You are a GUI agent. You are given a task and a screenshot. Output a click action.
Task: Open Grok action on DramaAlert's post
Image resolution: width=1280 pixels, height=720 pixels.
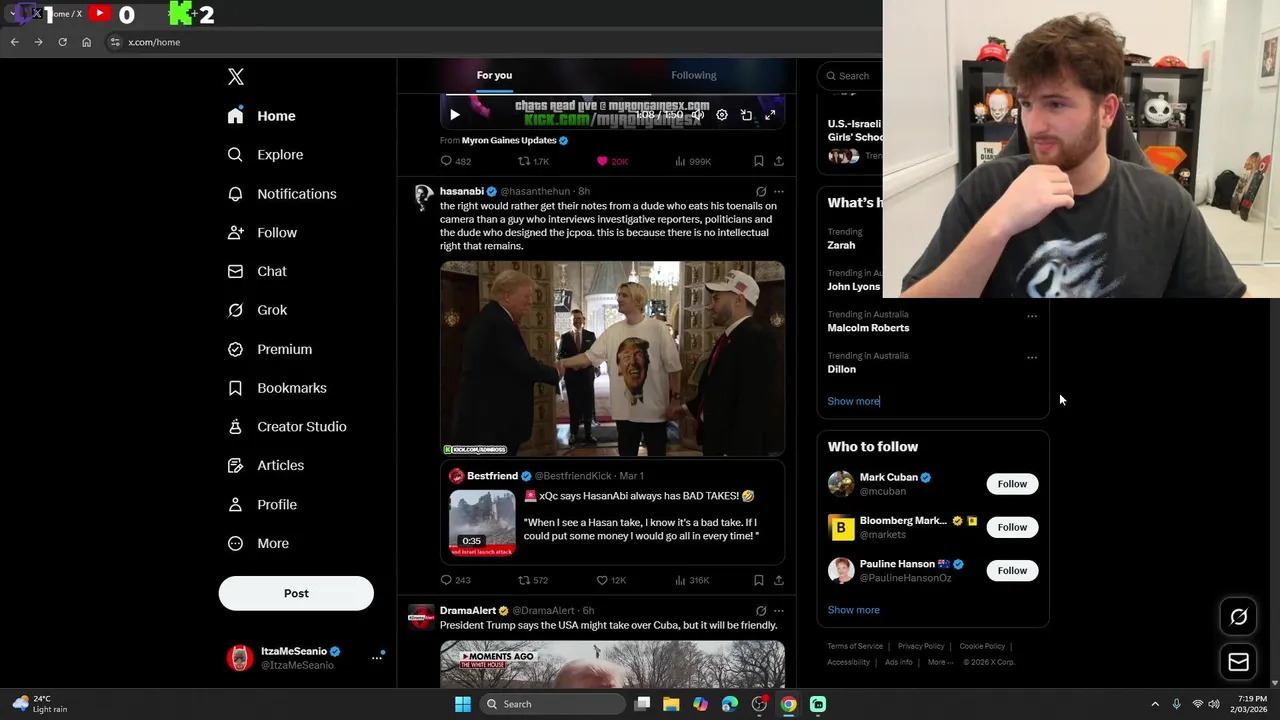[761, 611]
